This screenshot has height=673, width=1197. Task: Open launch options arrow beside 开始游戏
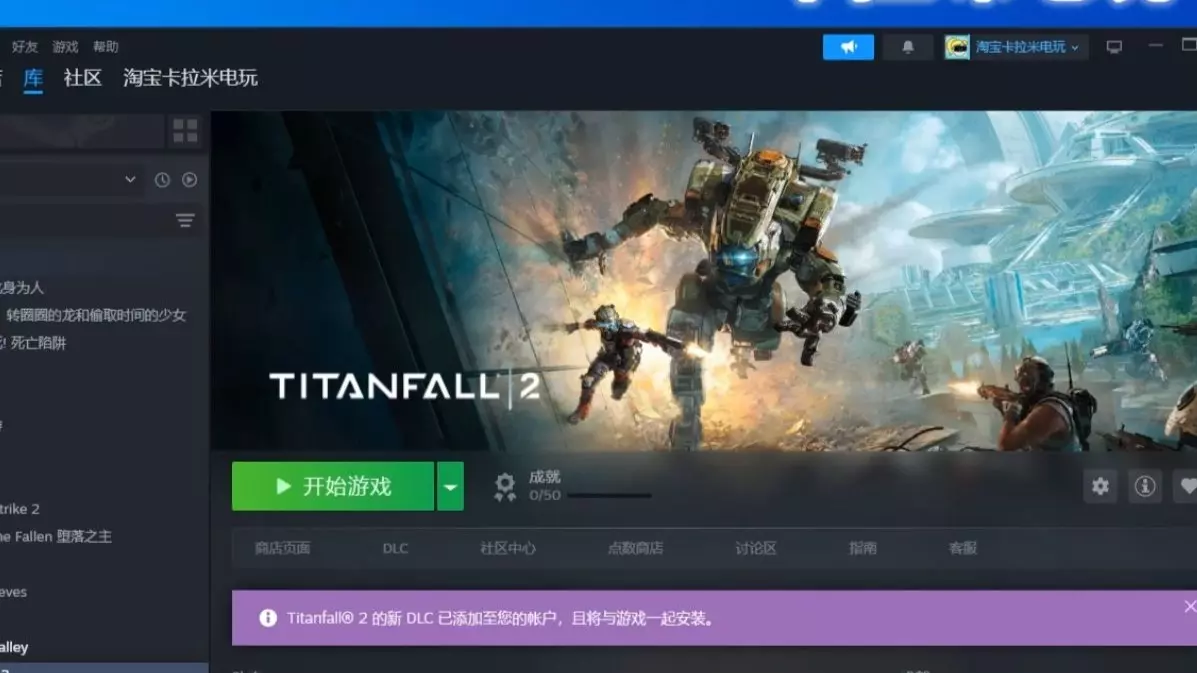[450, 486]
